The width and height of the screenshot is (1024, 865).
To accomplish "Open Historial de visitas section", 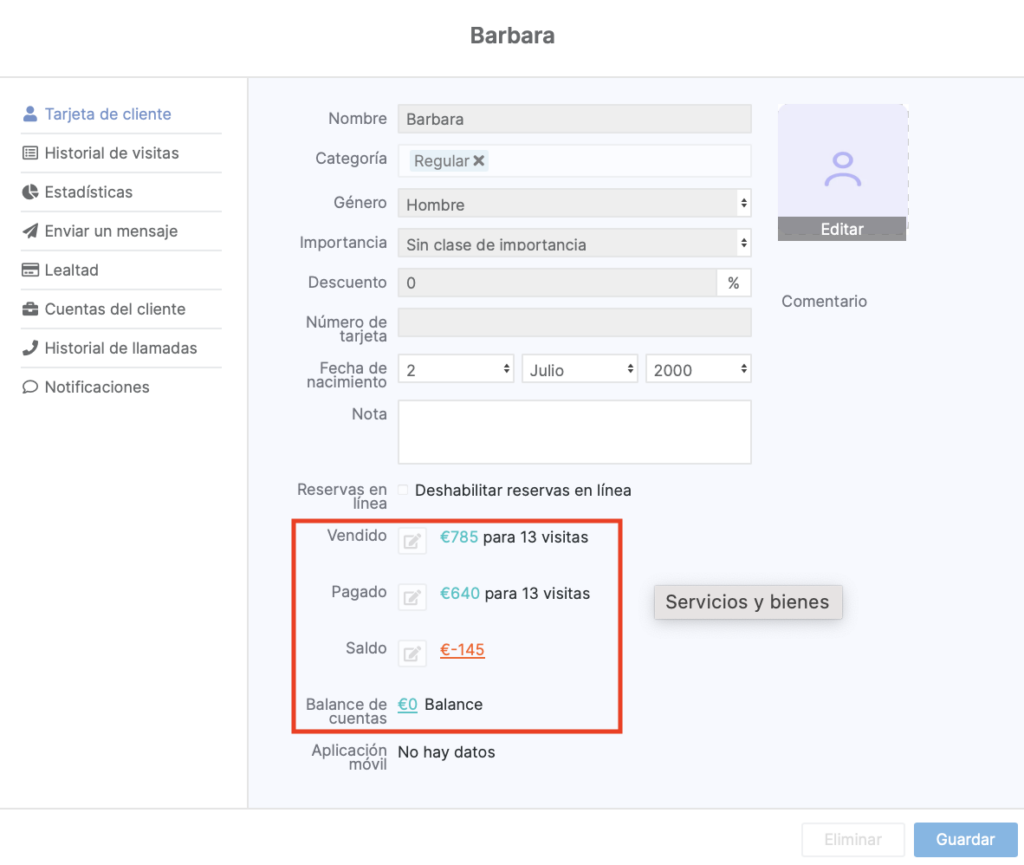I will point(111,153).
